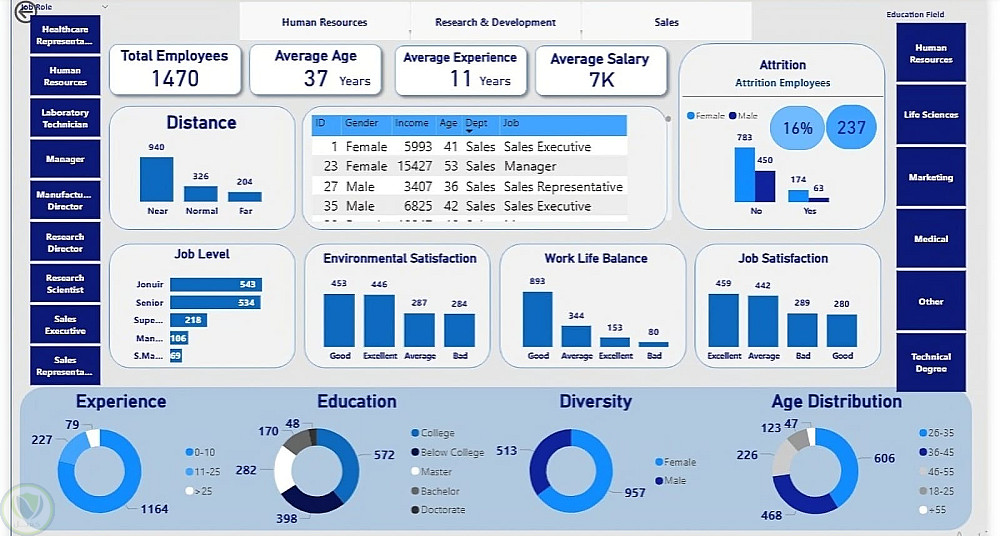
Task: Click Below College legend marker
Action: 416,452
